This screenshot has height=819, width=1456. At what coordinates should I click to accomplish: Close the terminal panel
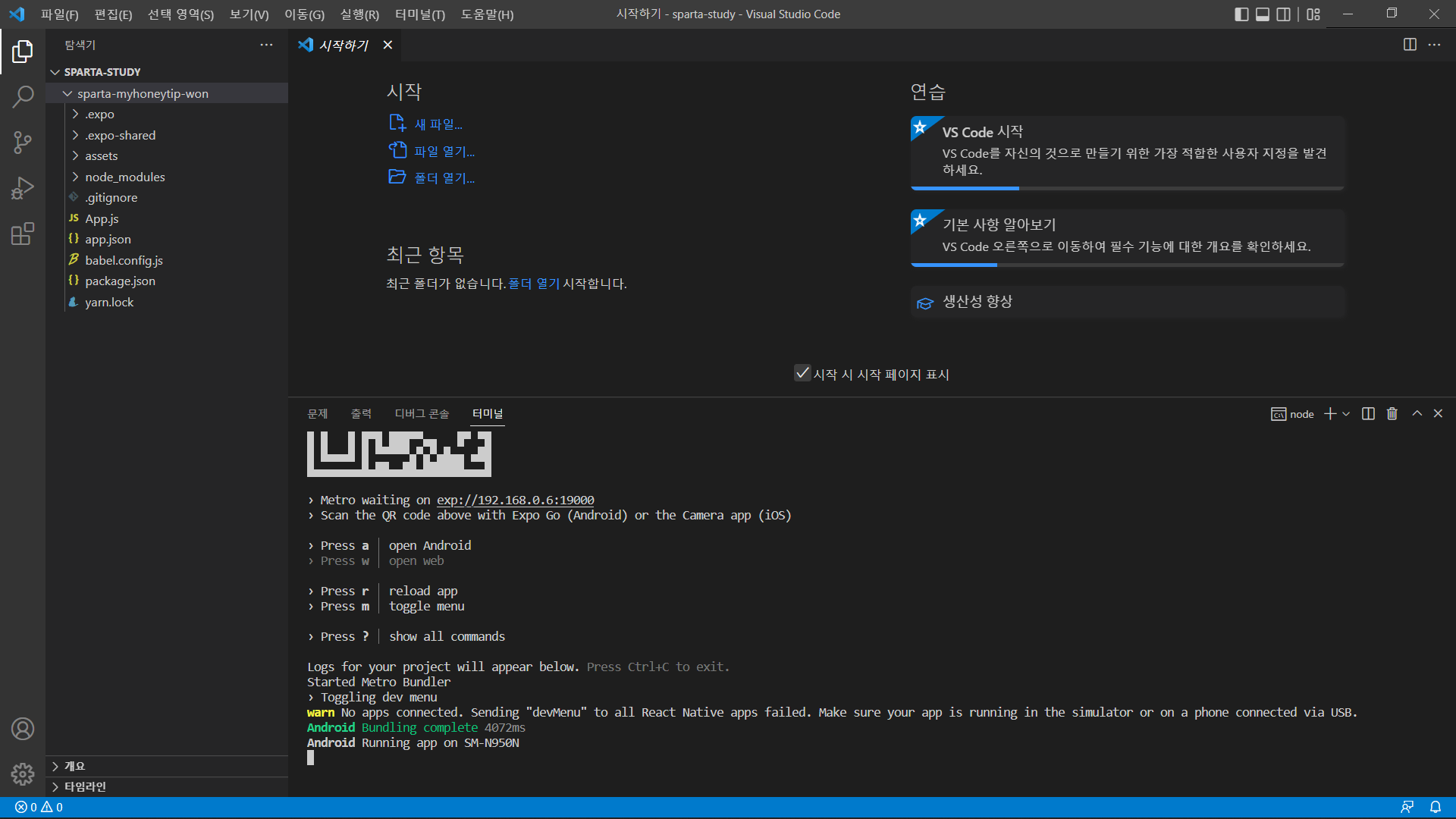tap(1438, 413)
